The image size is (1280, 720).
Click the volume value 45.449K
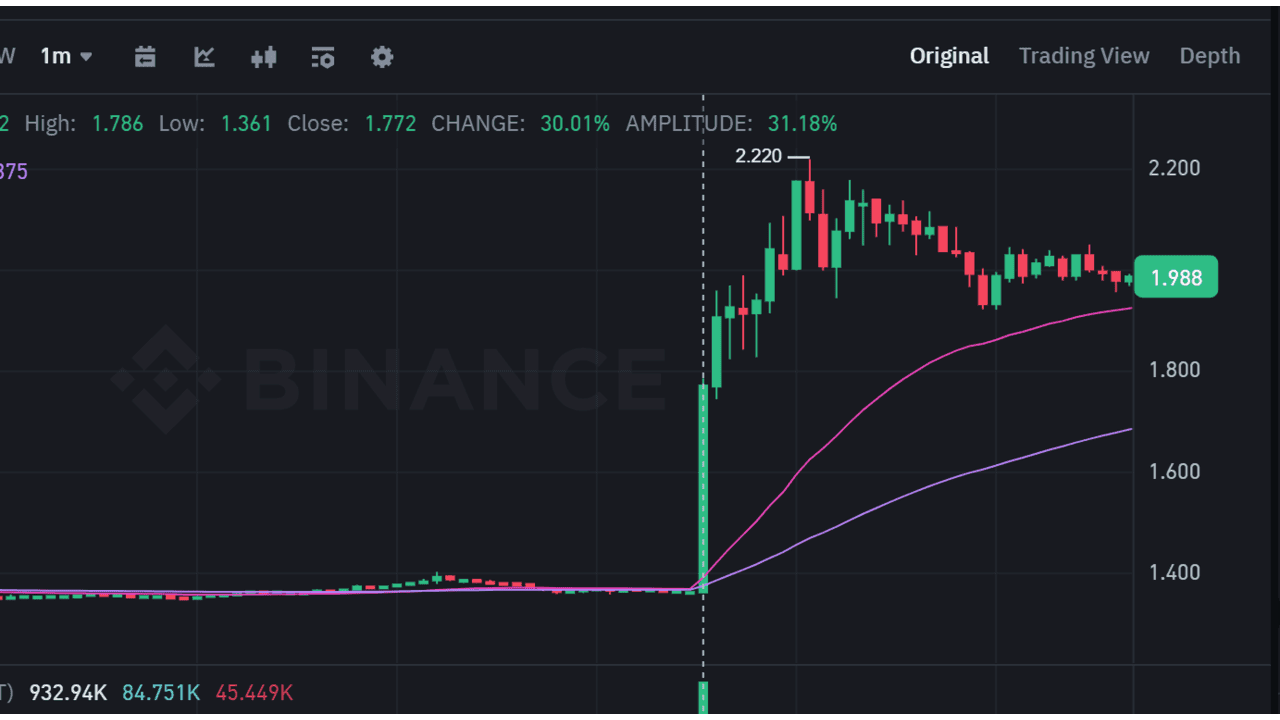point(254,692)
